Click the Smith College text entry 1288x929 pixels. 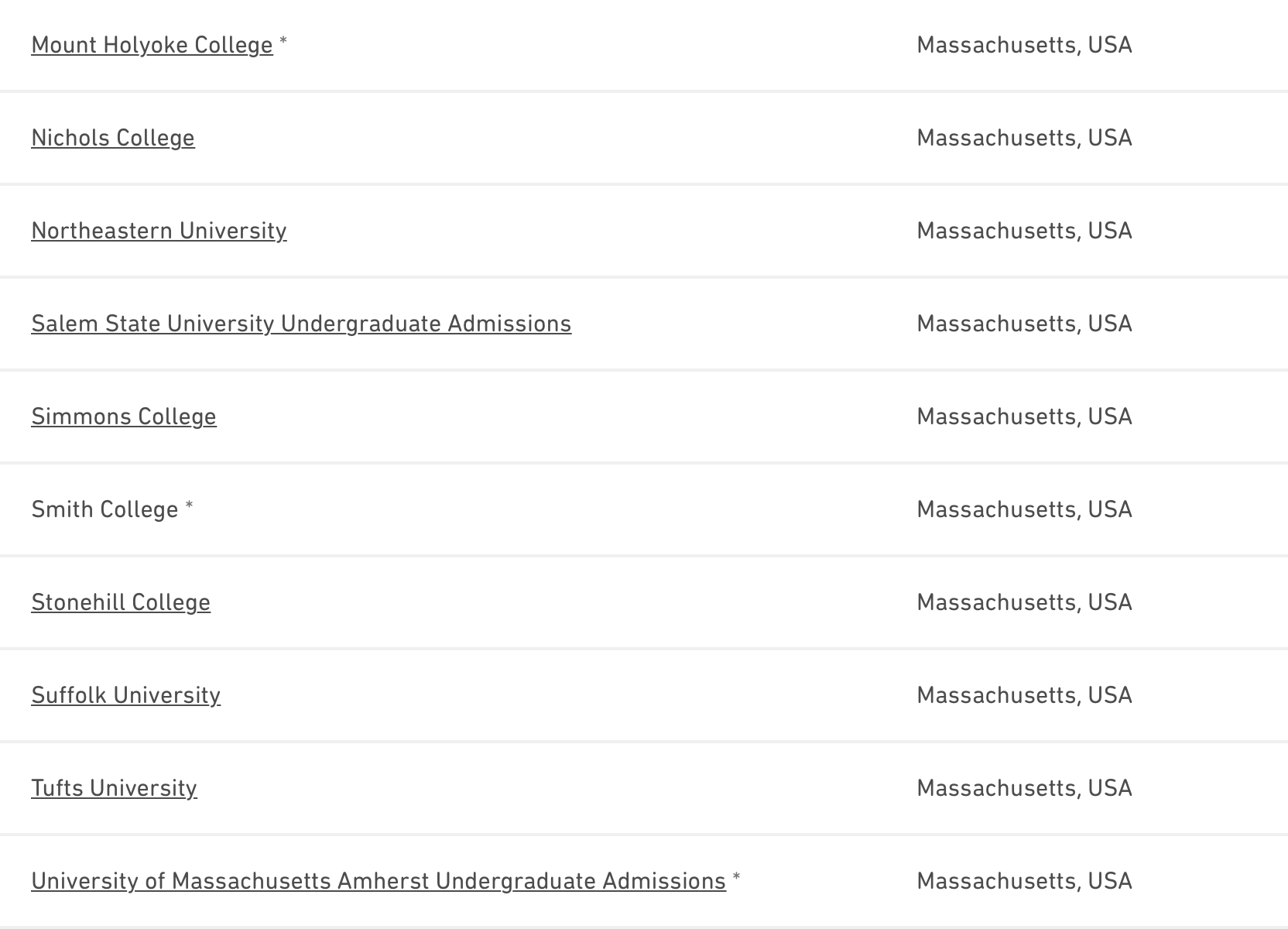tap(104, 509)
